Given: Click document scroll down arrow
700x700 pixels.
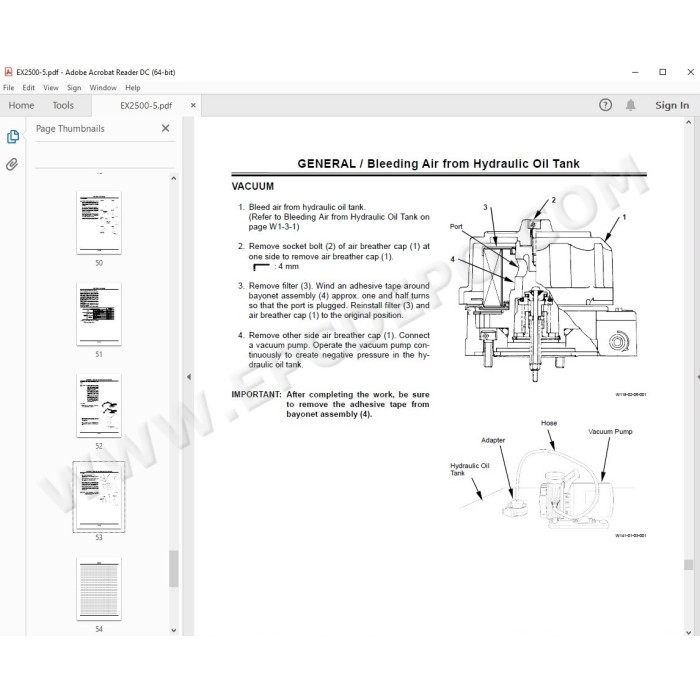Looking at the screenshot, I should coord(688,632).
